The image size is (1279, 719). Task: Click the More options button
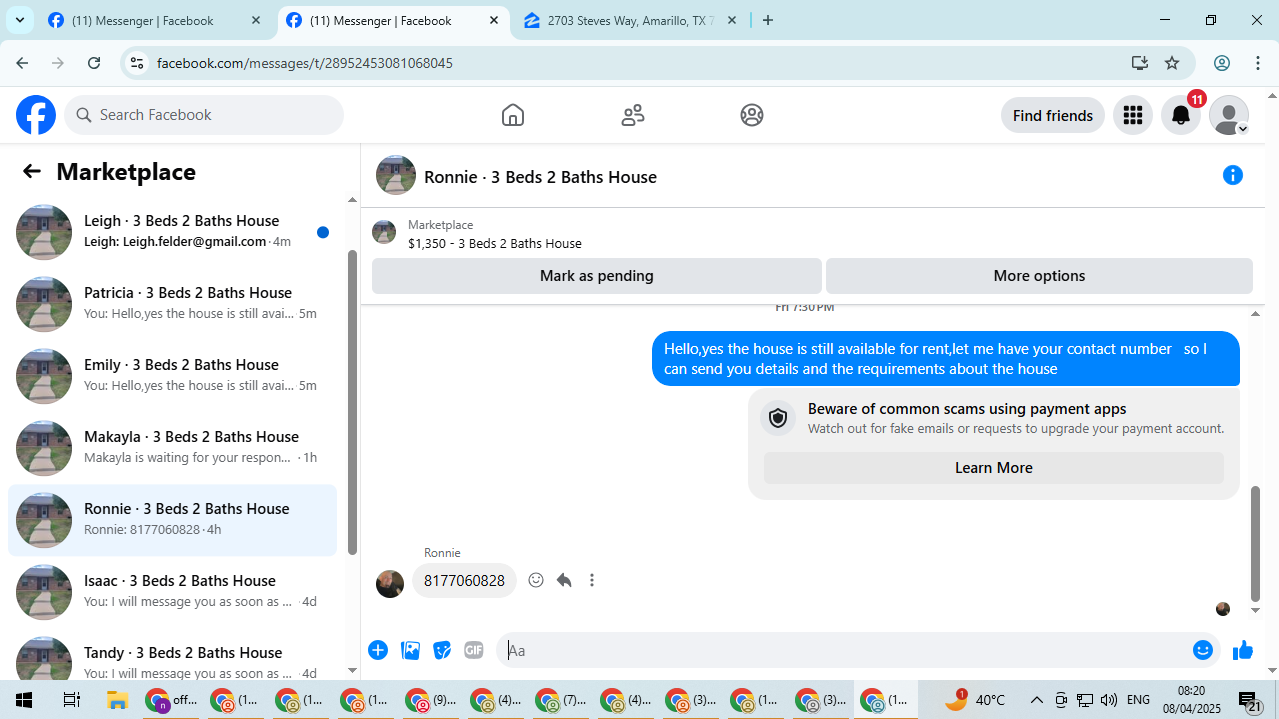pyautogui.click(x=1039, y=276)
